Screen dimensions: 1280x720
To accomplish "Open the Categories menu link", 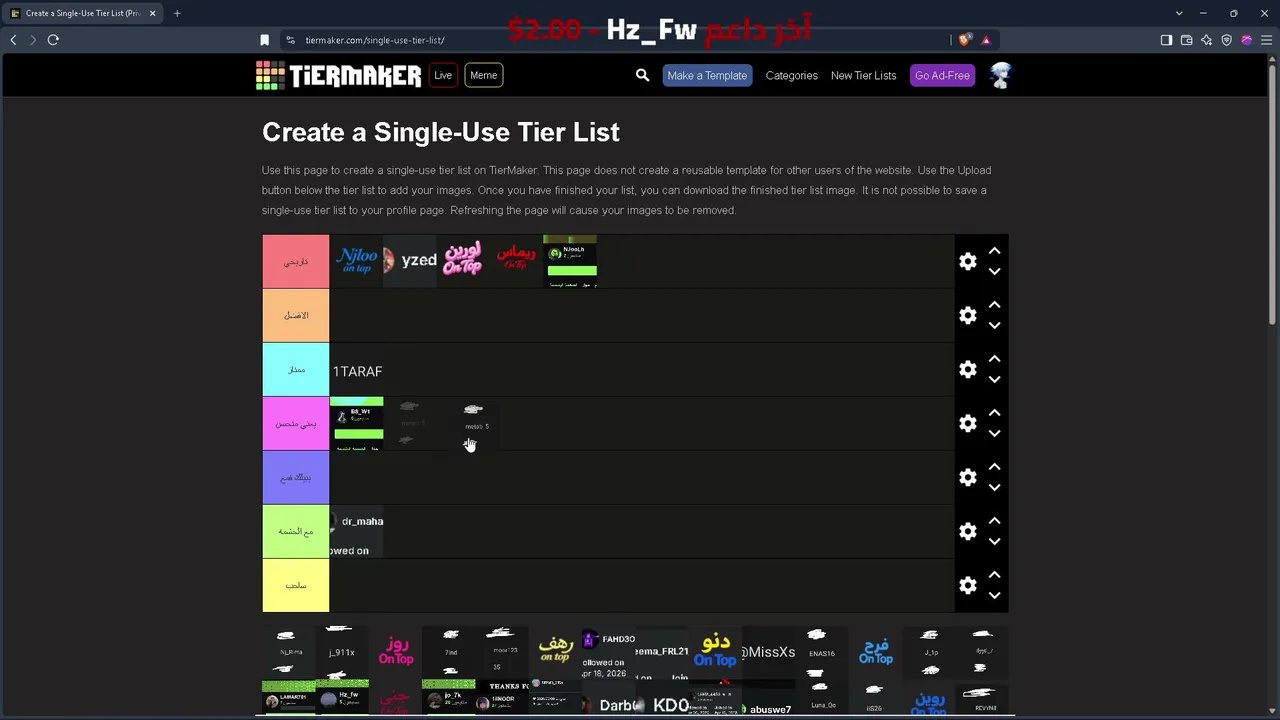I will pyautogui.click(x=791, y=75).
